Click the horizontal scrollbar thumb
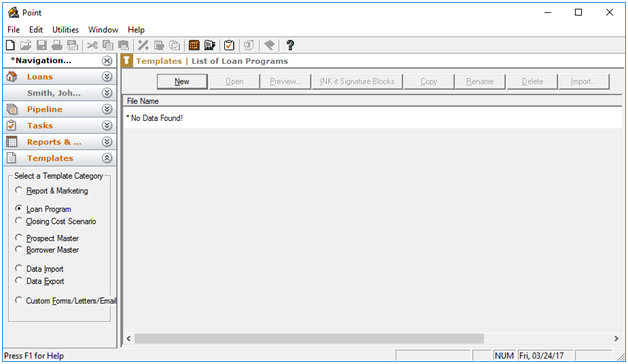The height and width of the screenshot is (364, 628). click(309, 339)
